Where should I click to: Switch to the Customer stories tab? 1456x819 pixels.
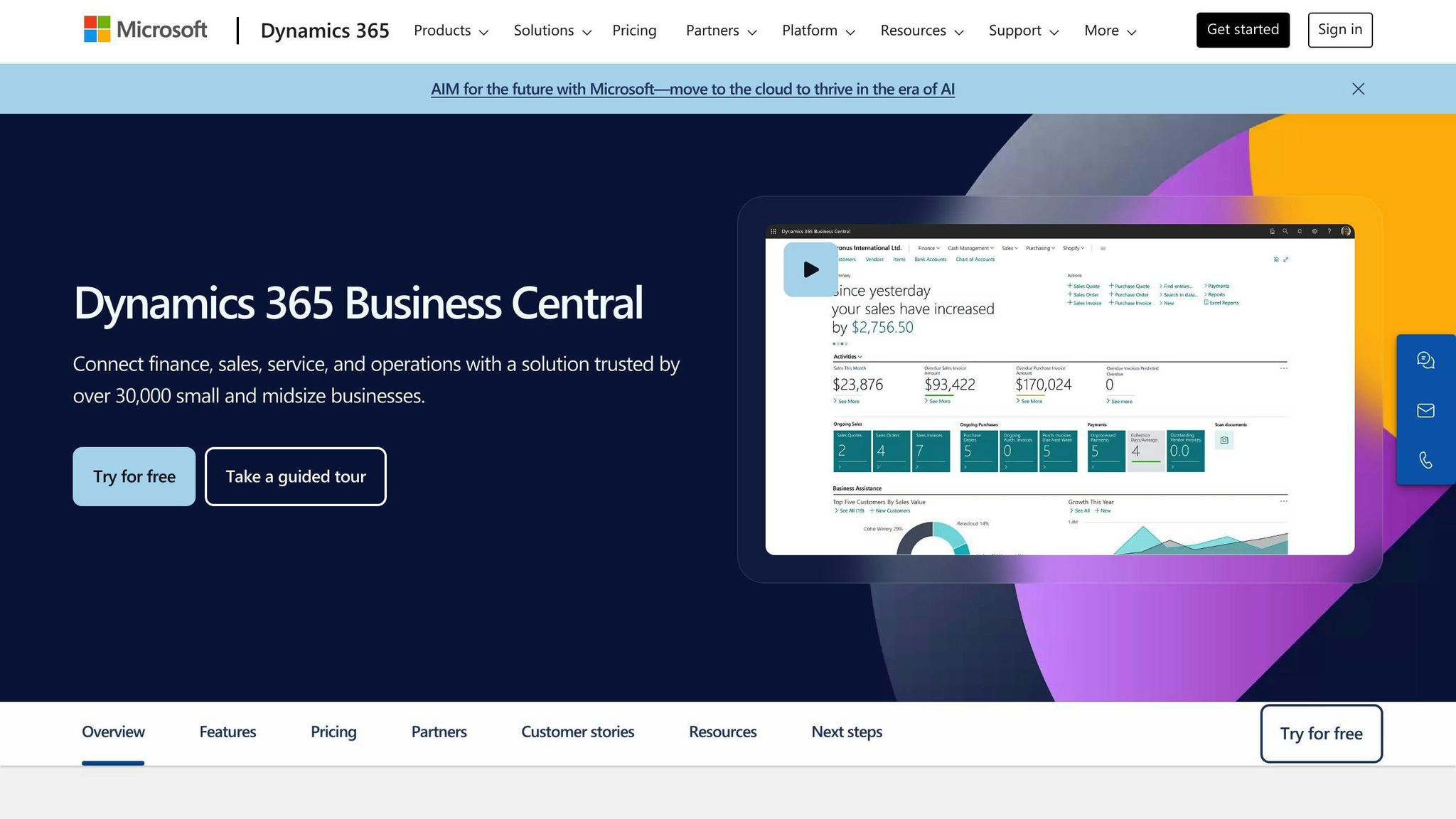[x=577, y=732]
